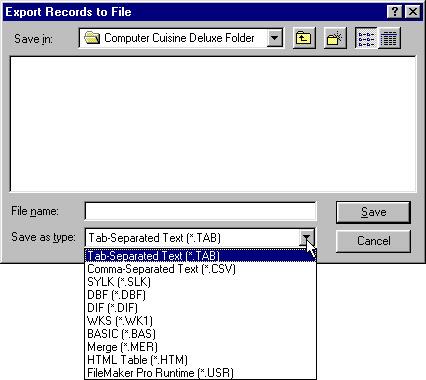Select Tab-Separated Text (*.TAB) in the list

coord(200,256)
